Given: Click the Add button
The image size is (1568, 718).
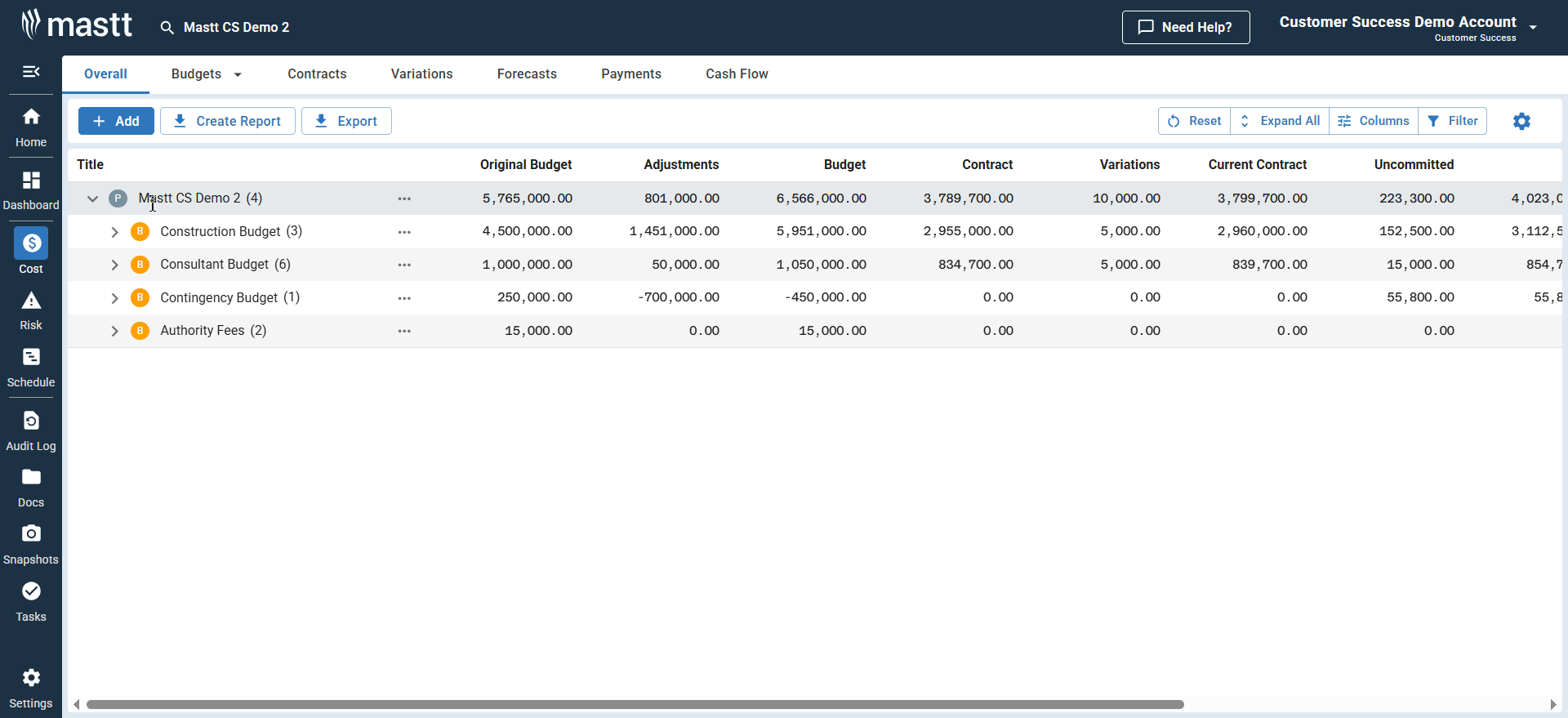Looking at the screenshot, I should tap(116, 121).
